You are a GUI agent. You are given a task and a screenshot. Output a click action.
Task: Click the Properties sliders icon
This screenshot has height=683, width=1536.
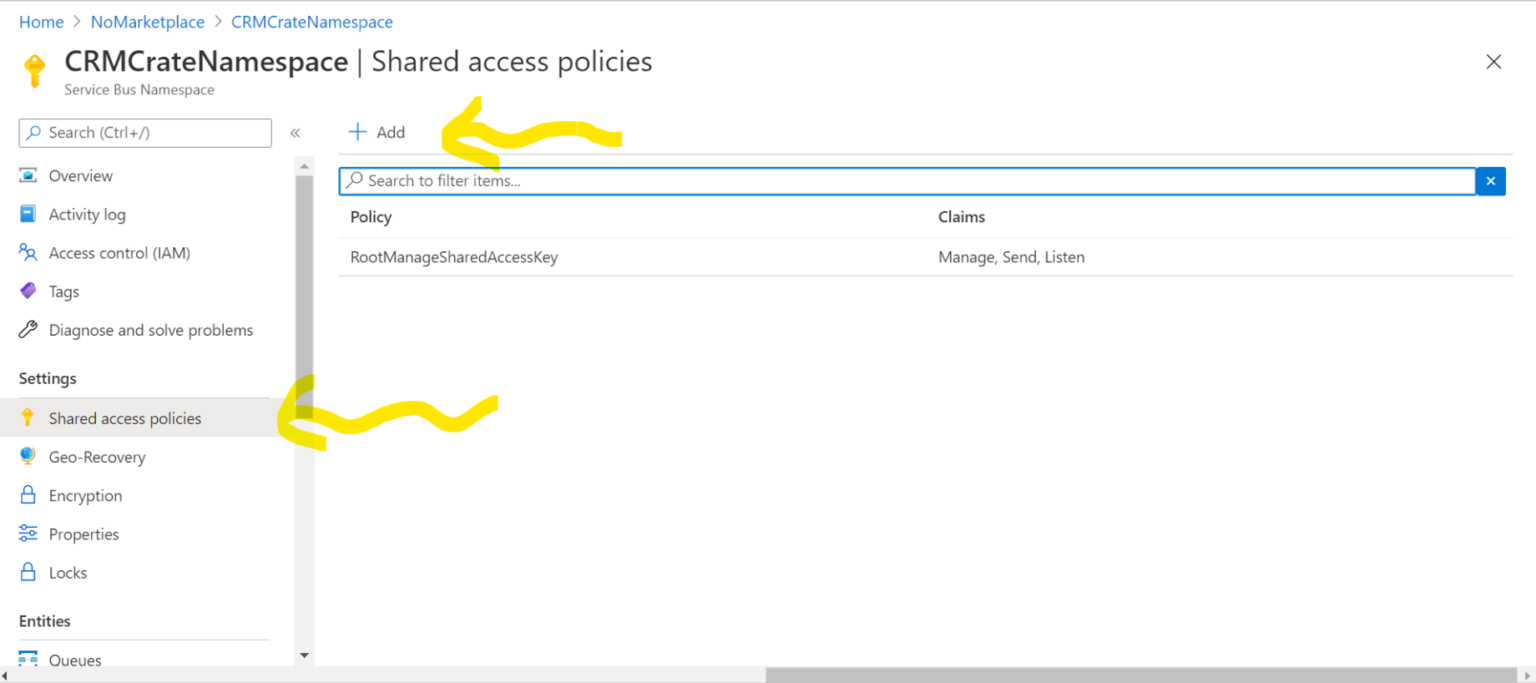(x=30, y=533)
